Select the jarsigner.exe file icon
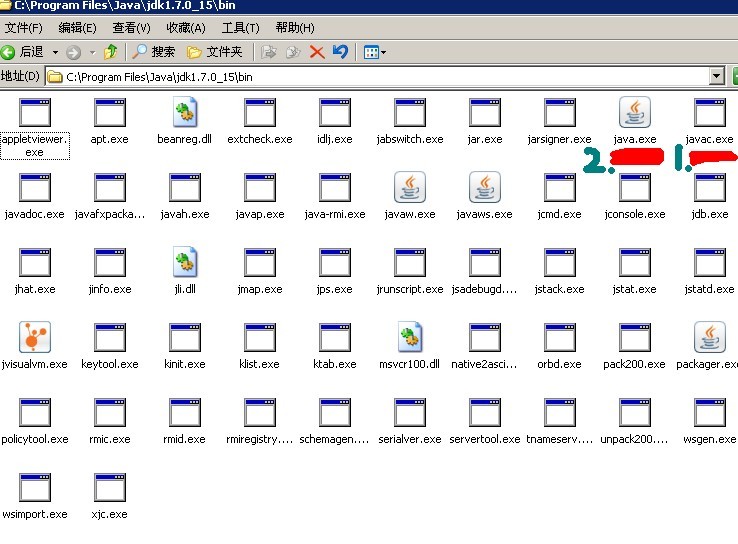Viewport: 738px width, 544px height. 559,112
